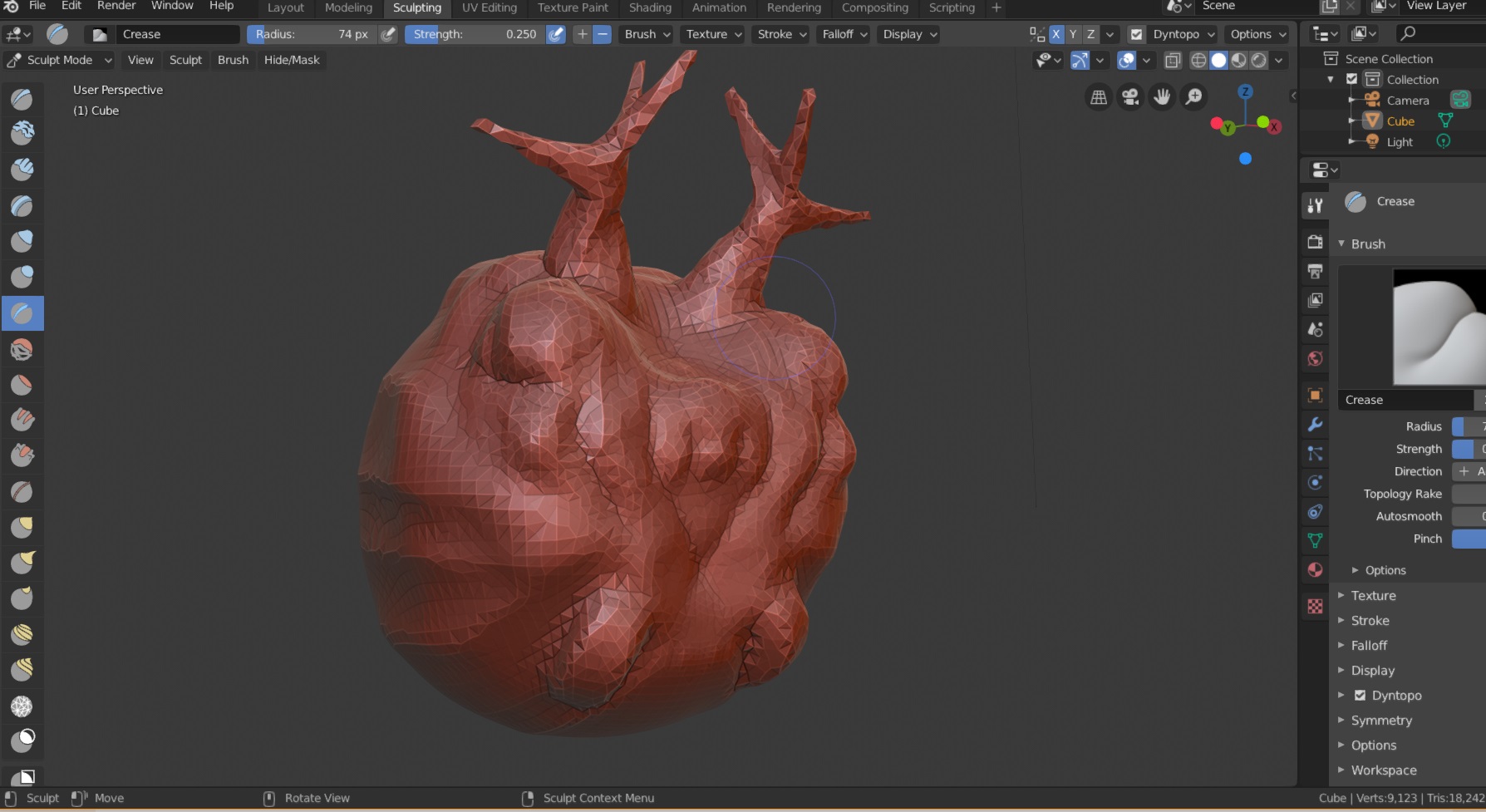Click the add direction plus button
This screenshot has width=1486, height=812.
(x=583, y=34)
